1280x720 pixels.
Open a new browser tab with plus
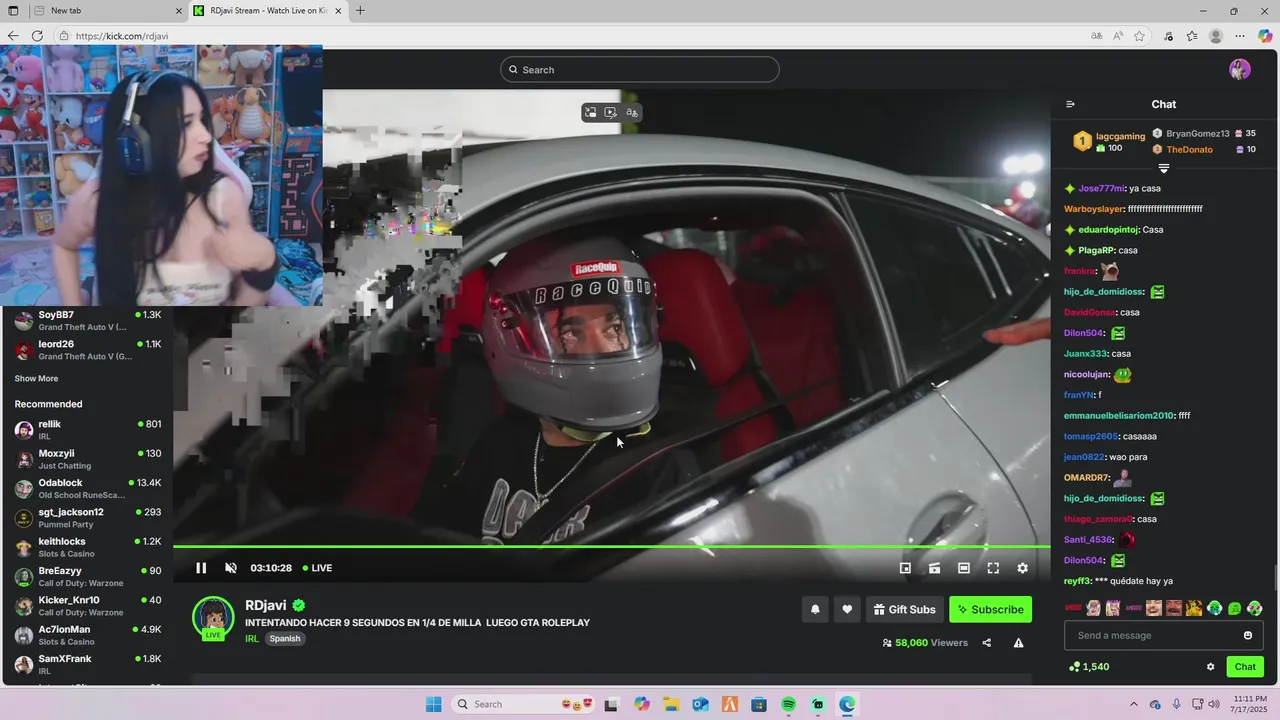(360, 11)
